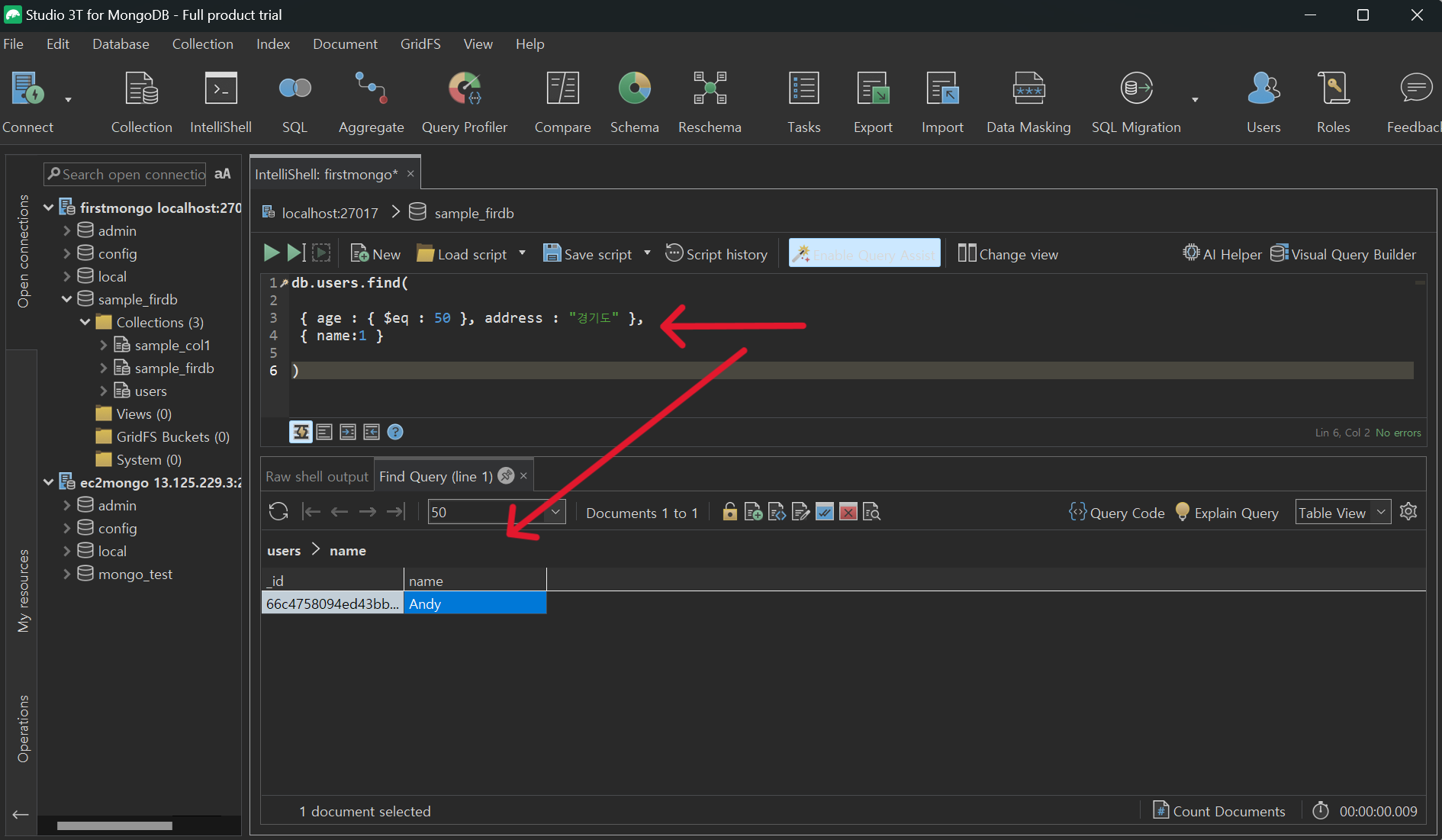Switch to Raw shell output tab
The width and height of the screenshot is (1442, 840).
coord(317,476)
